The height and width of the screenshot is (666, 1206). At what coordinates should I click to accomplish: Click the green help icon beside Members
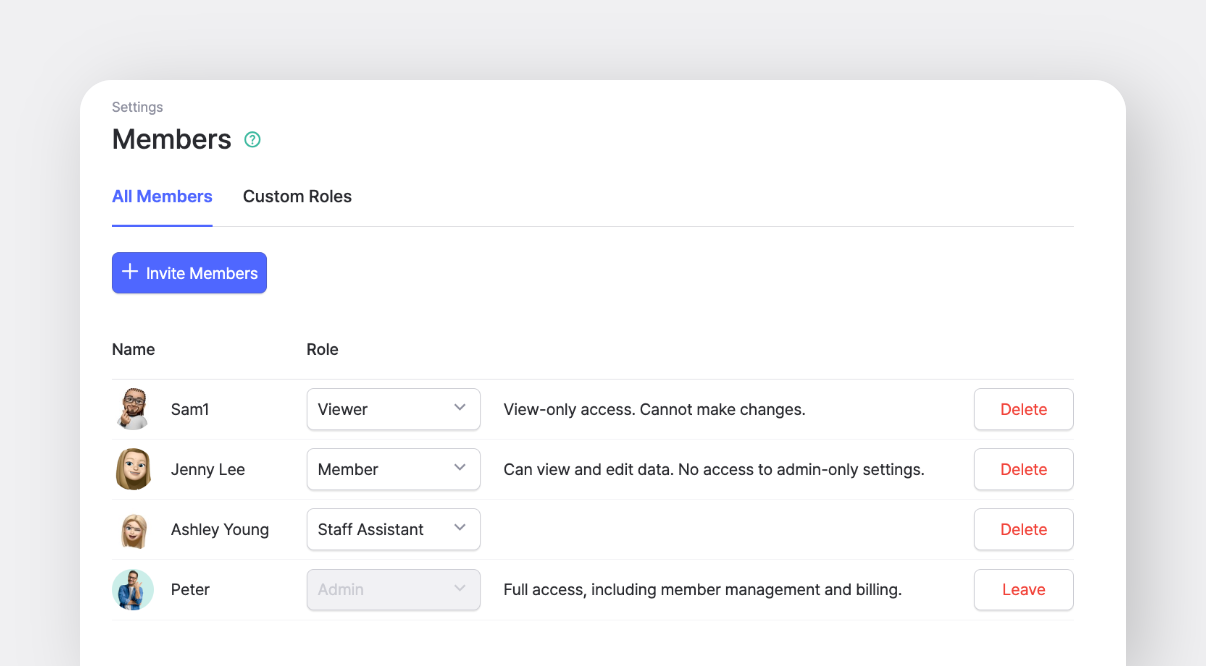click(252, 140)
